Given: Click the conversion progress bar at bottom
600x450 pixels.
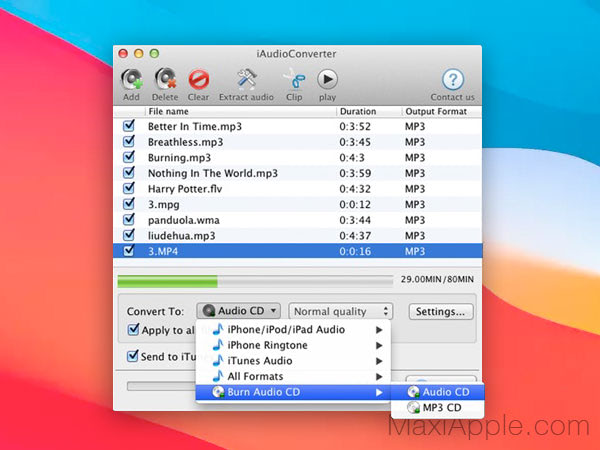Looking at the screenshot, I should 161,386.
